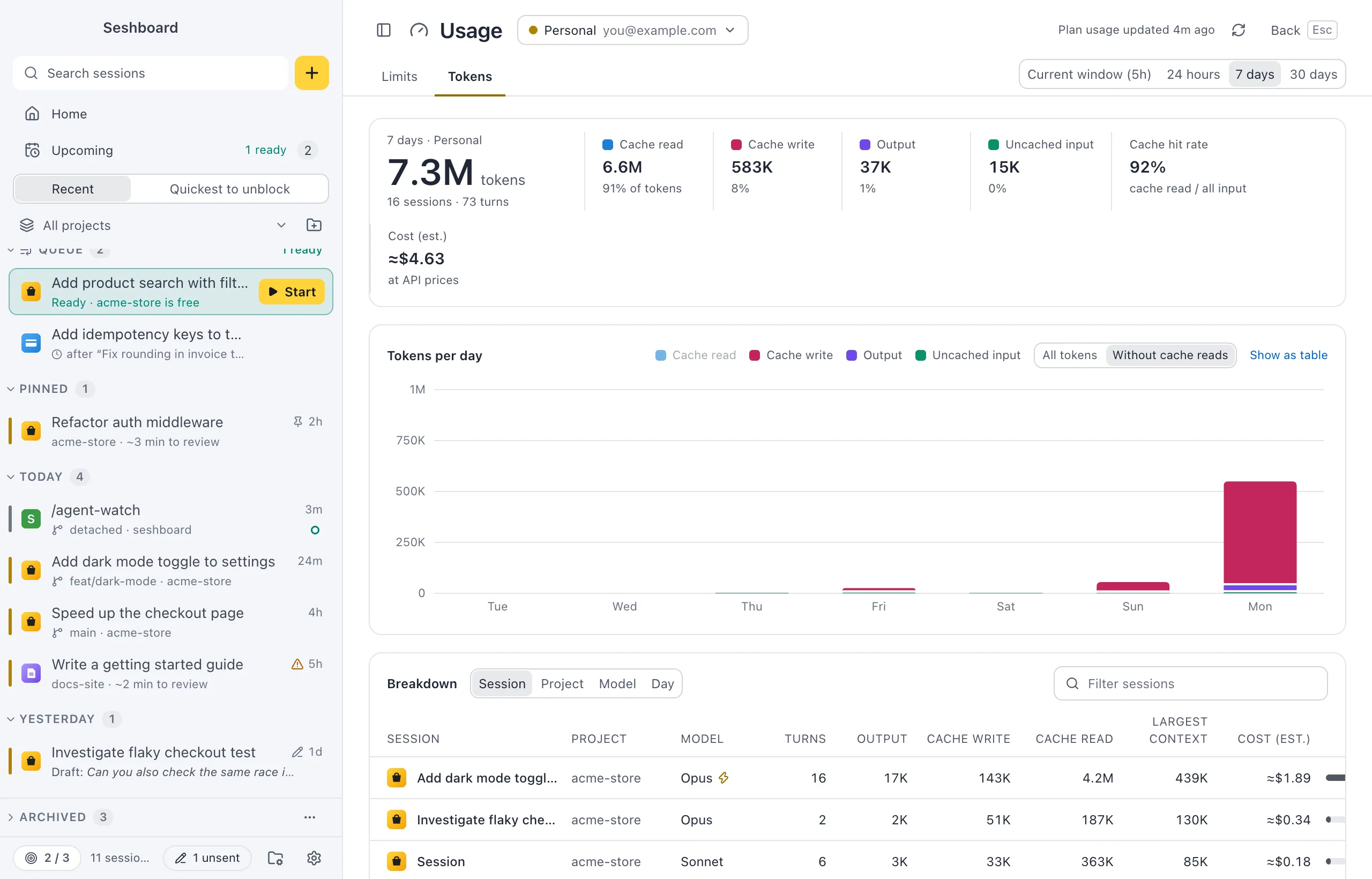Click the warning triangle on getting started guide
The height and width of the screenshot is (879, 1372).
[297, 664]
